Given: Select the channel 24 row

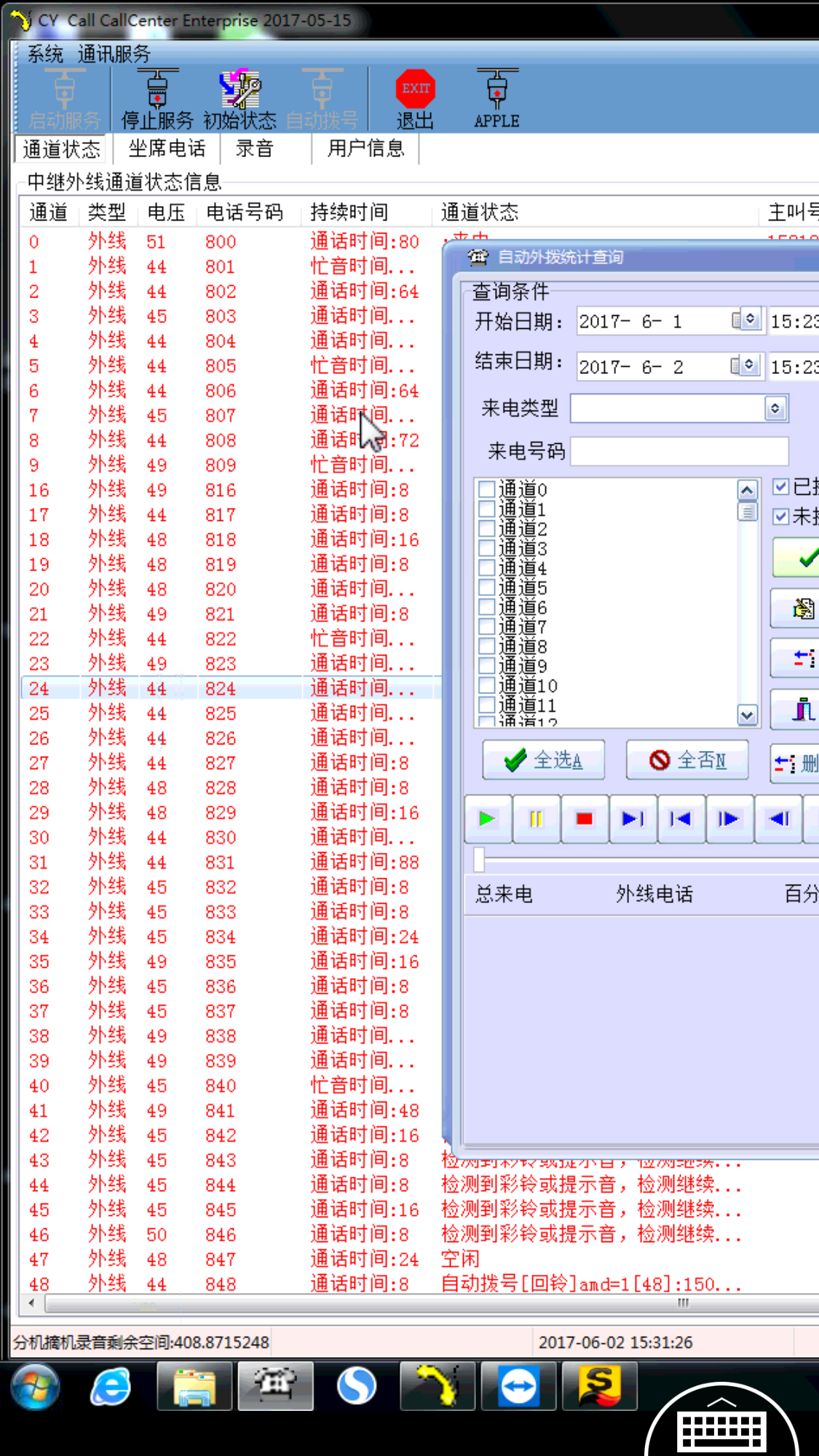Looking at the screenshot, I should tap(231, 688).
